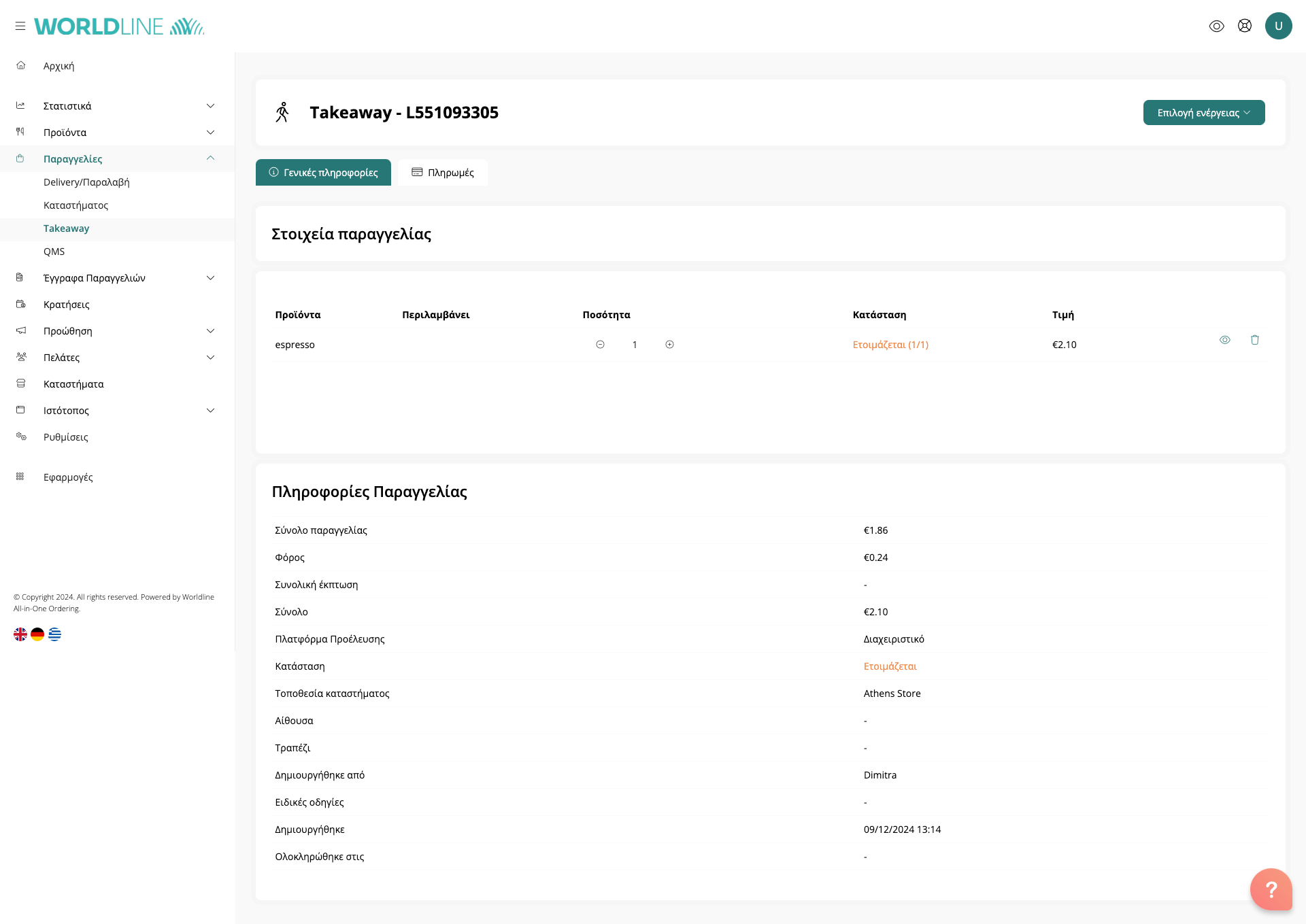Viewport: 1306px width, 924px height.
Task: Open the user avatar menu
Action: (x=1278, y=26)
